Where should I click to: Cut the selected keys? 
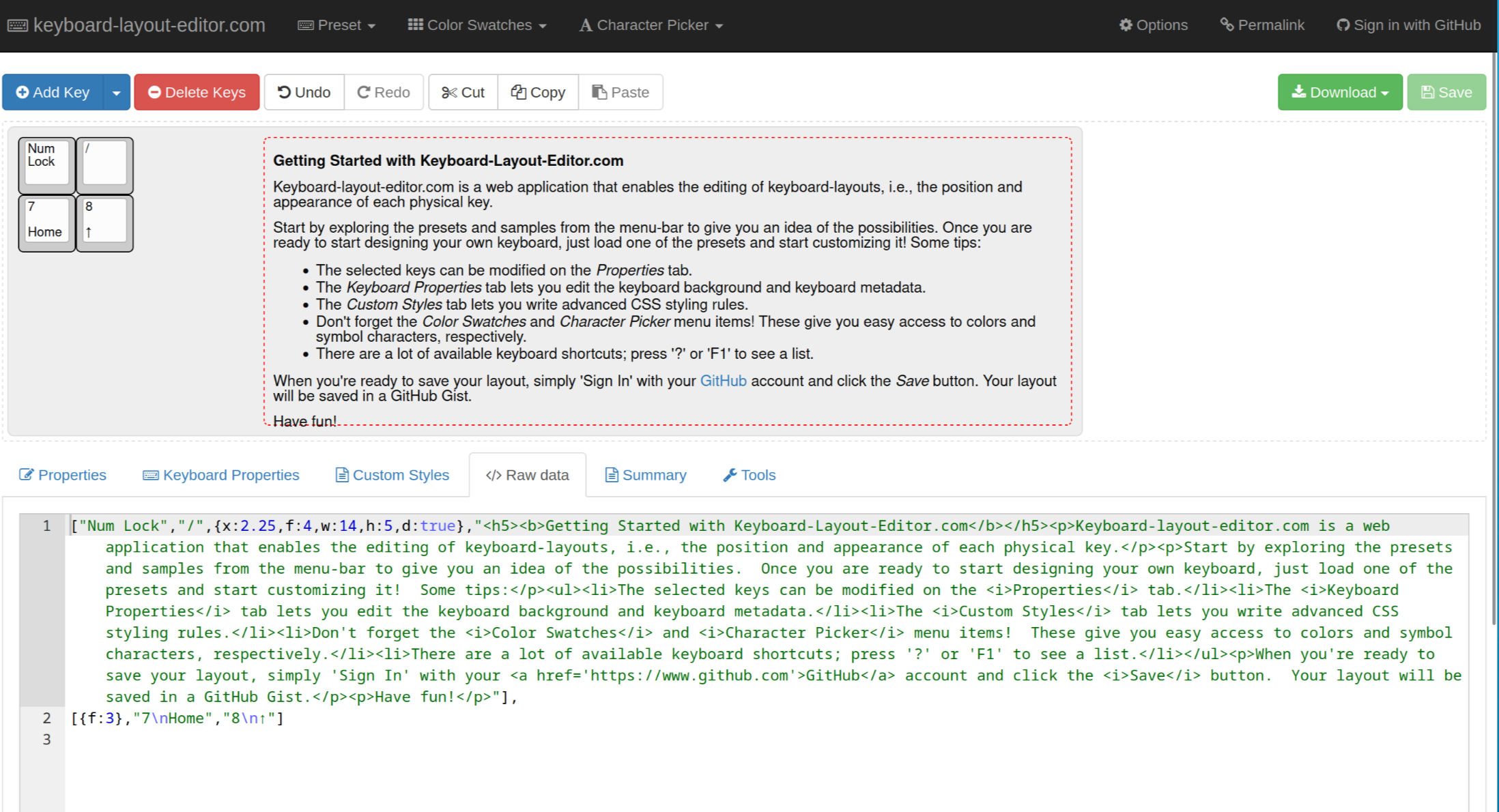point(463,92)
